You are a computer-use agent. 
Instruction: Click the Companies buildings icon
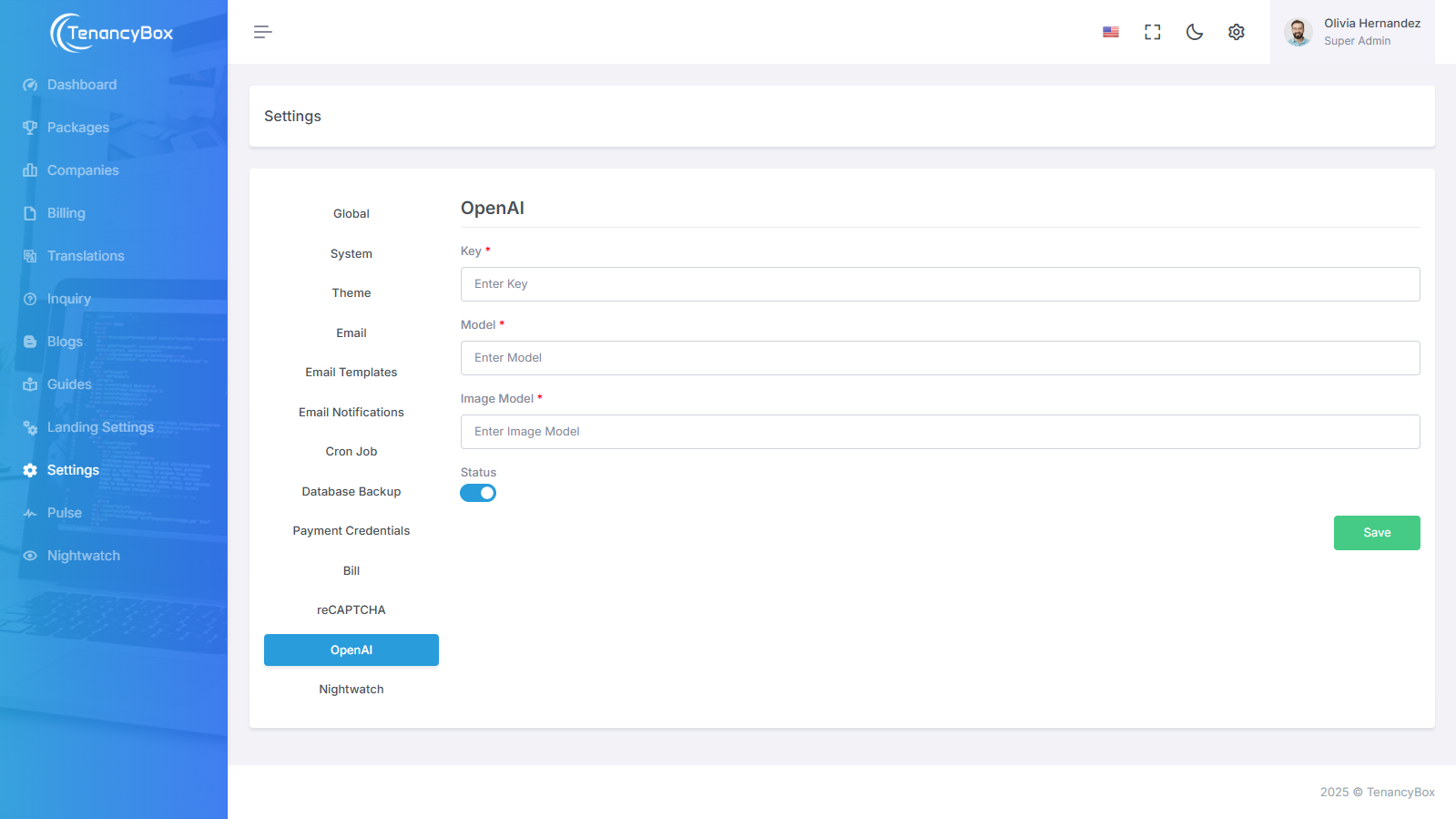tap(30, 170)
